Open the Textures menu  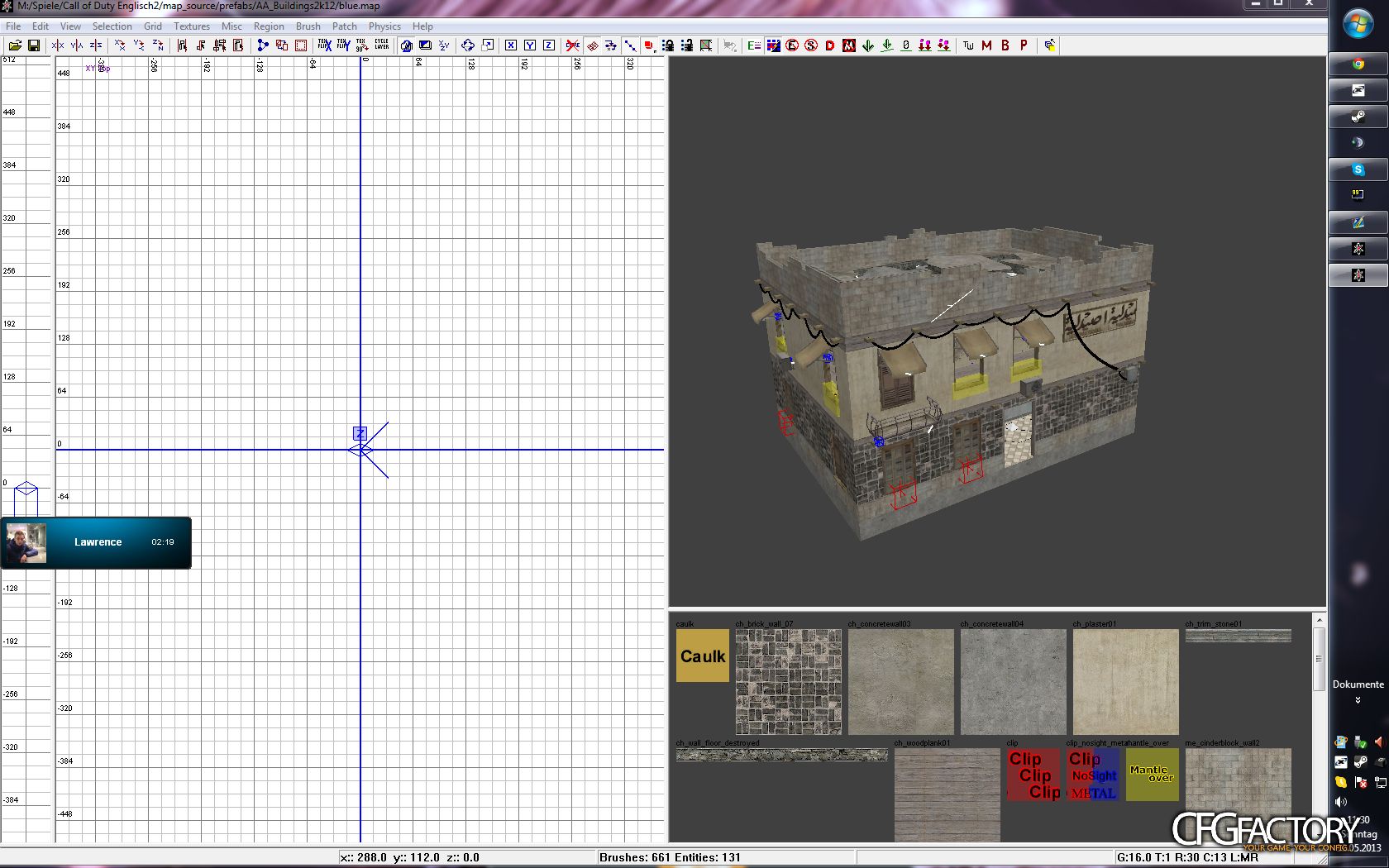(x=192, y=26)
